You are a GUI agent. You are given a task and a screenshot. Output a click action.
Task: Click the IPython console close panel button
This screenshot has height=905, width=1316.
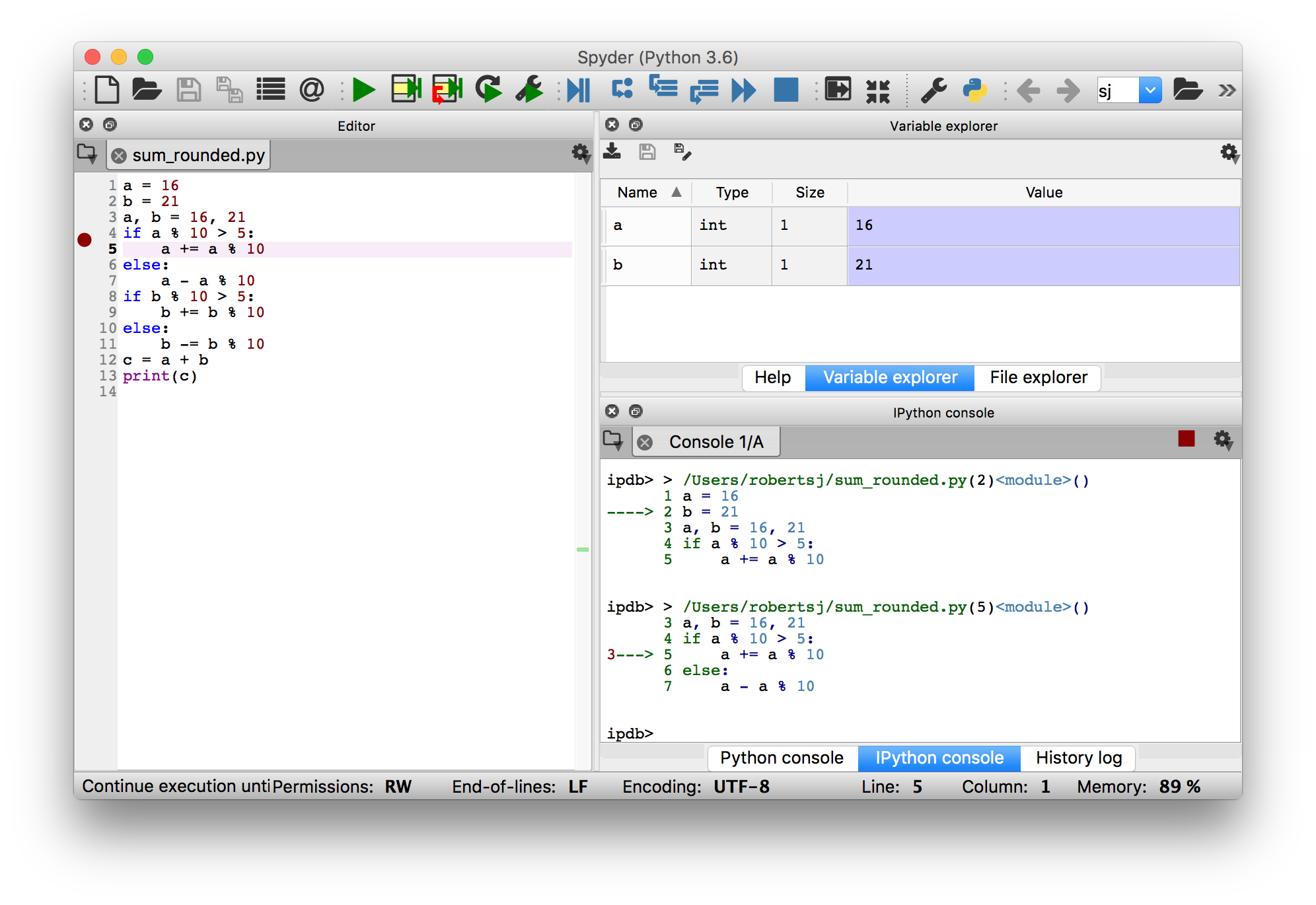point(611,411)
